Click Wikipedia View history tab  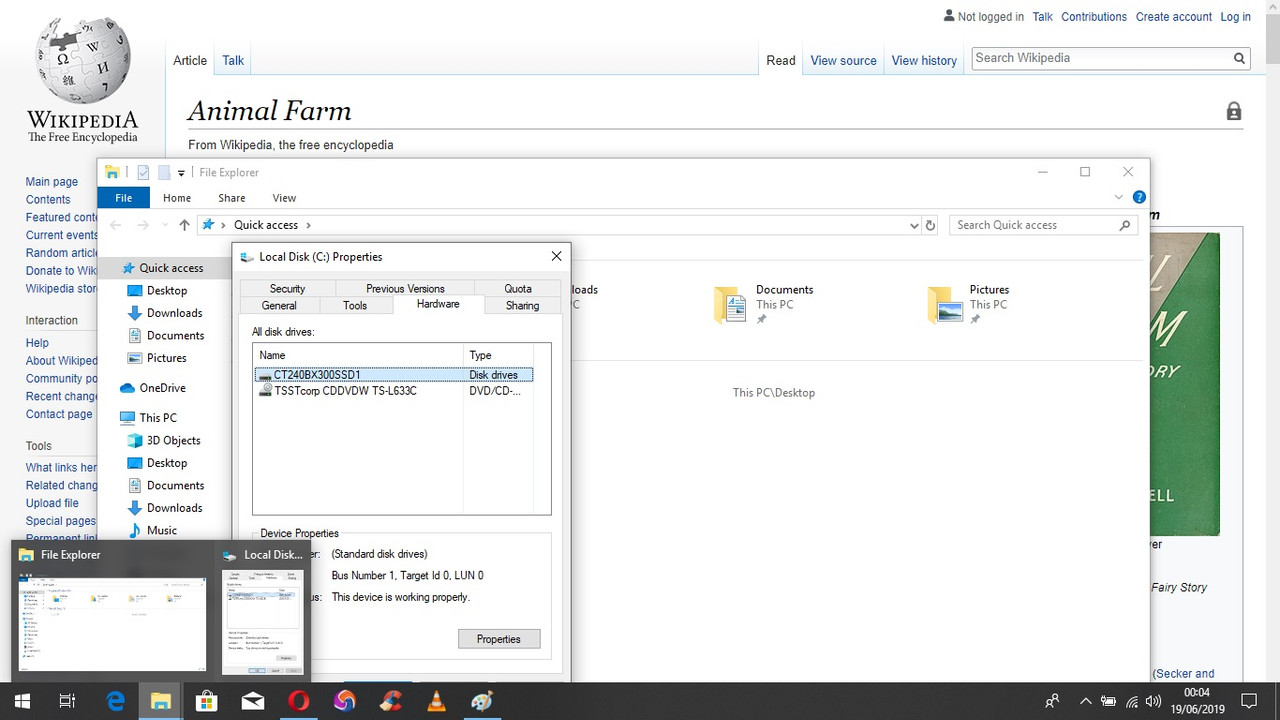click(x=924, y=61)
